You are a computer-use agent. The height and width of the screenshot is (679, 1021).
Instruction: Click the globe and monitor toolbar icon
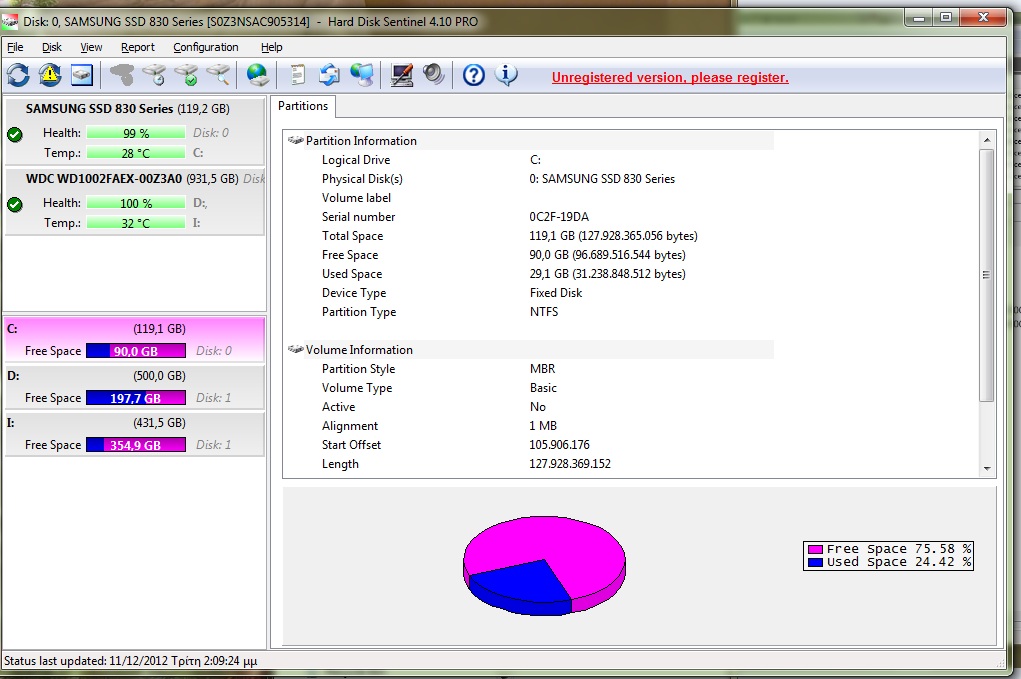tap(362, 76)
